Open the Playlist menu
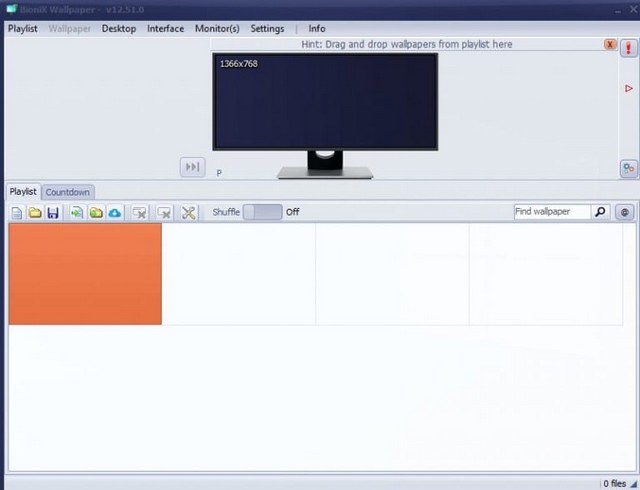Screen dimensions: 640x490 [22, 29]
